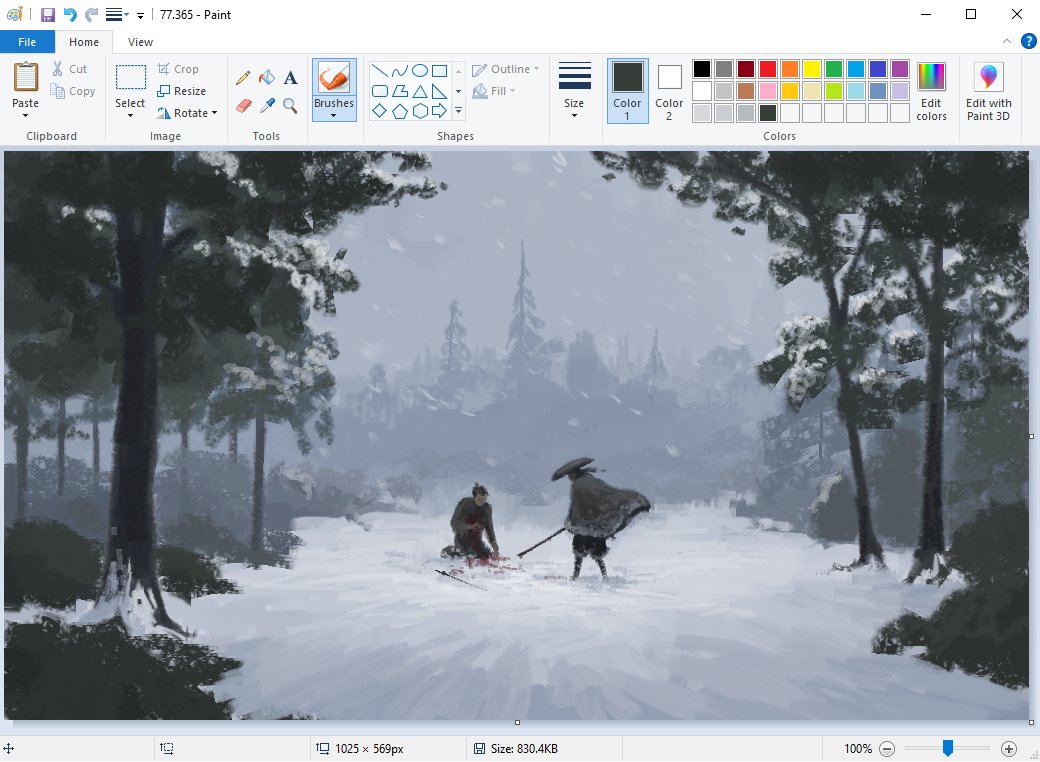Click the Resize button
The width and height of the screenshot is (1040, 762).
181,91
